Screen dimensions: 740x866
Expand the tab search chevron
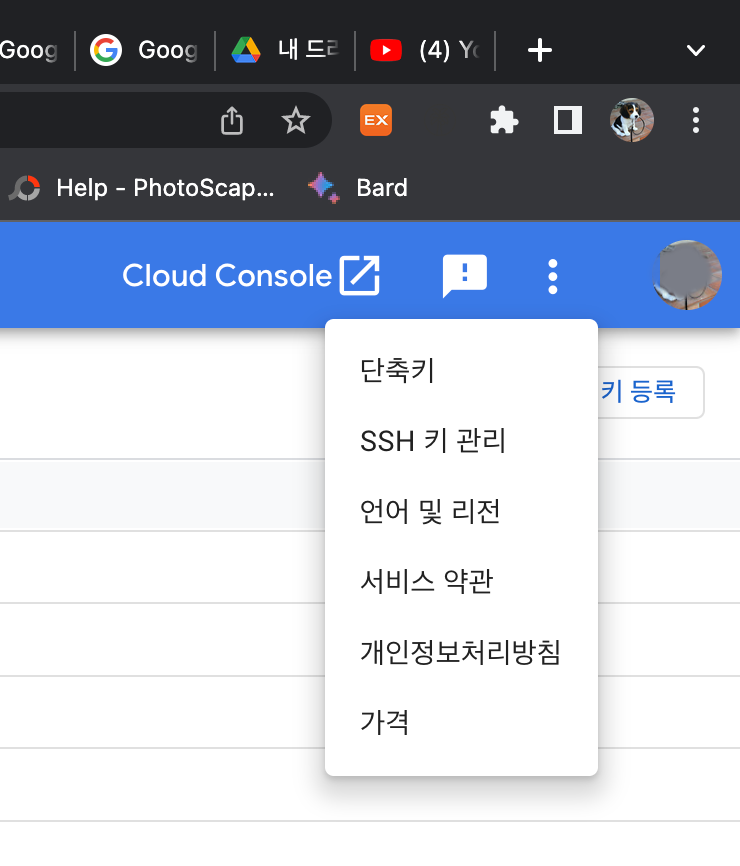695,51
